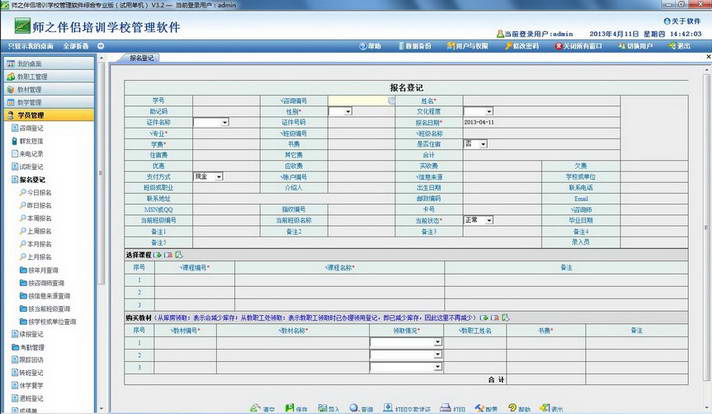Image resolution: width=712 pixels, height=414 pixels.
Task: Click 查询 button at bottom
Action: [361, 408]
